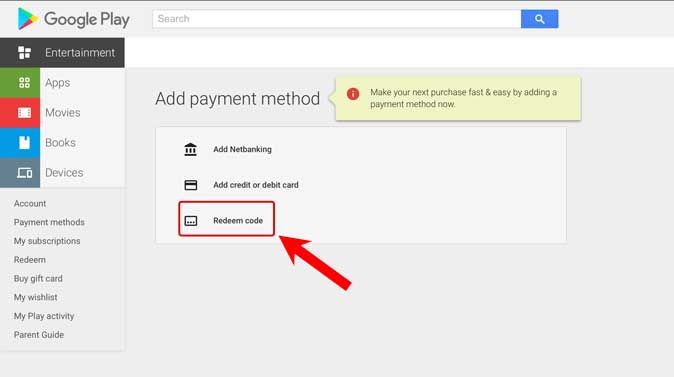674x377 pixels.
Task: Click the Entertainment grid icon
Action: (x=25, y=52)
